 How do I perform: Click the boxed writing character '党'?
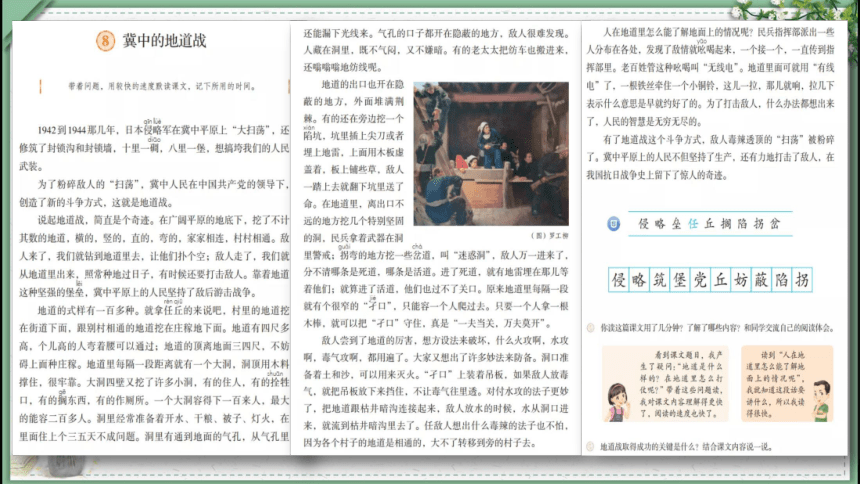tap(700, 280)
